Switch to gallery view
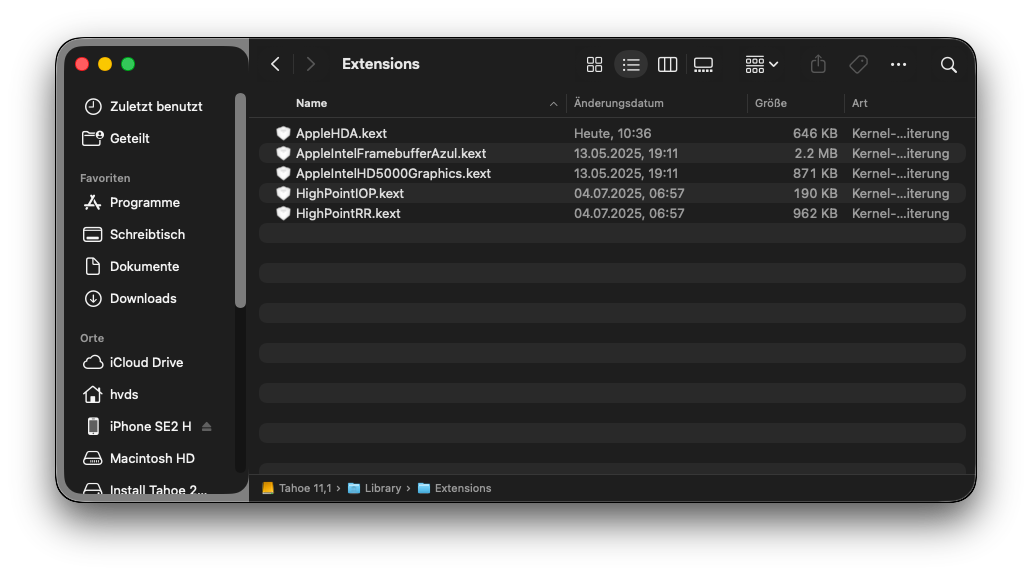This screenshot has width=1032, height=576. tap(703, 65)
